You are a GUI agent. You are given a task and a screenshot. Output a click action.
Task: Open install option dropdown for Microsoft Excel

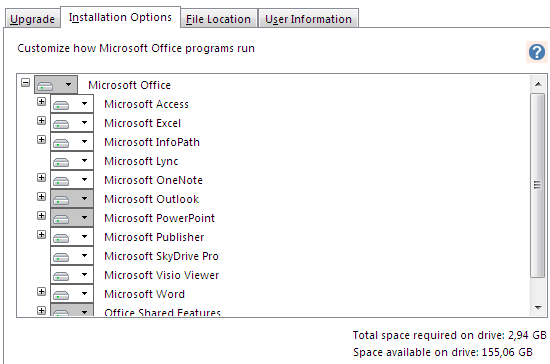click(84, 123)
